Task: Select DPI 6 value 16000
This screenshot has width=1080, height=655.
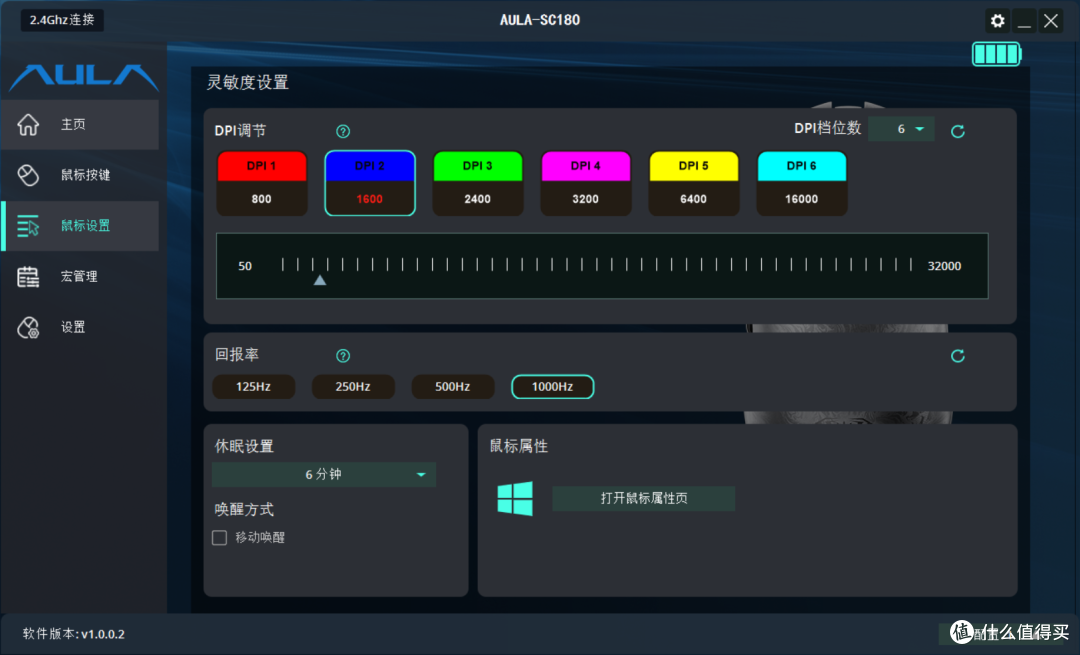Action: click(x=802, y=199)
